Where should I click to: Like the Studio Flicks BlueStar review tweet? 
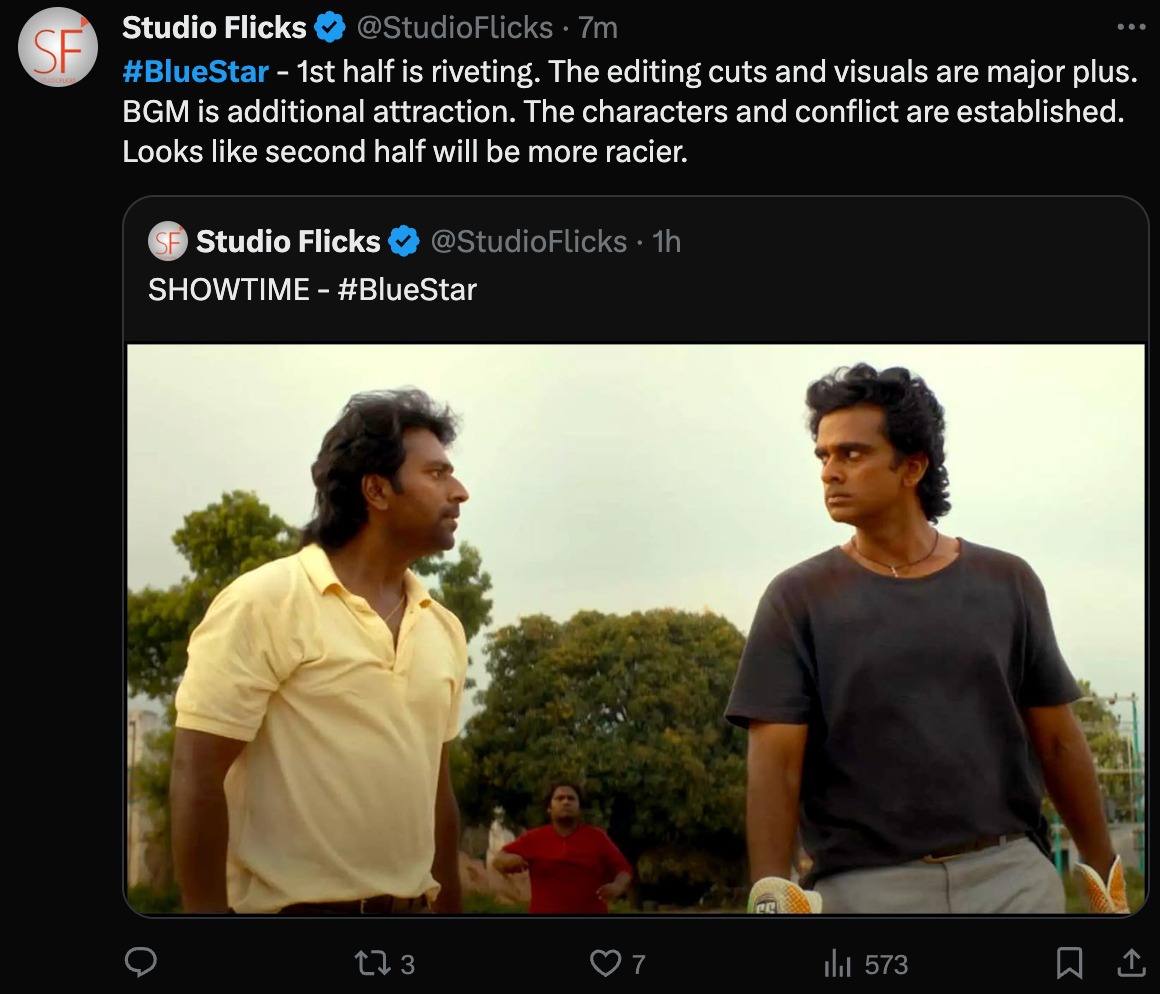pyautogui.click(x=605, y=963)
